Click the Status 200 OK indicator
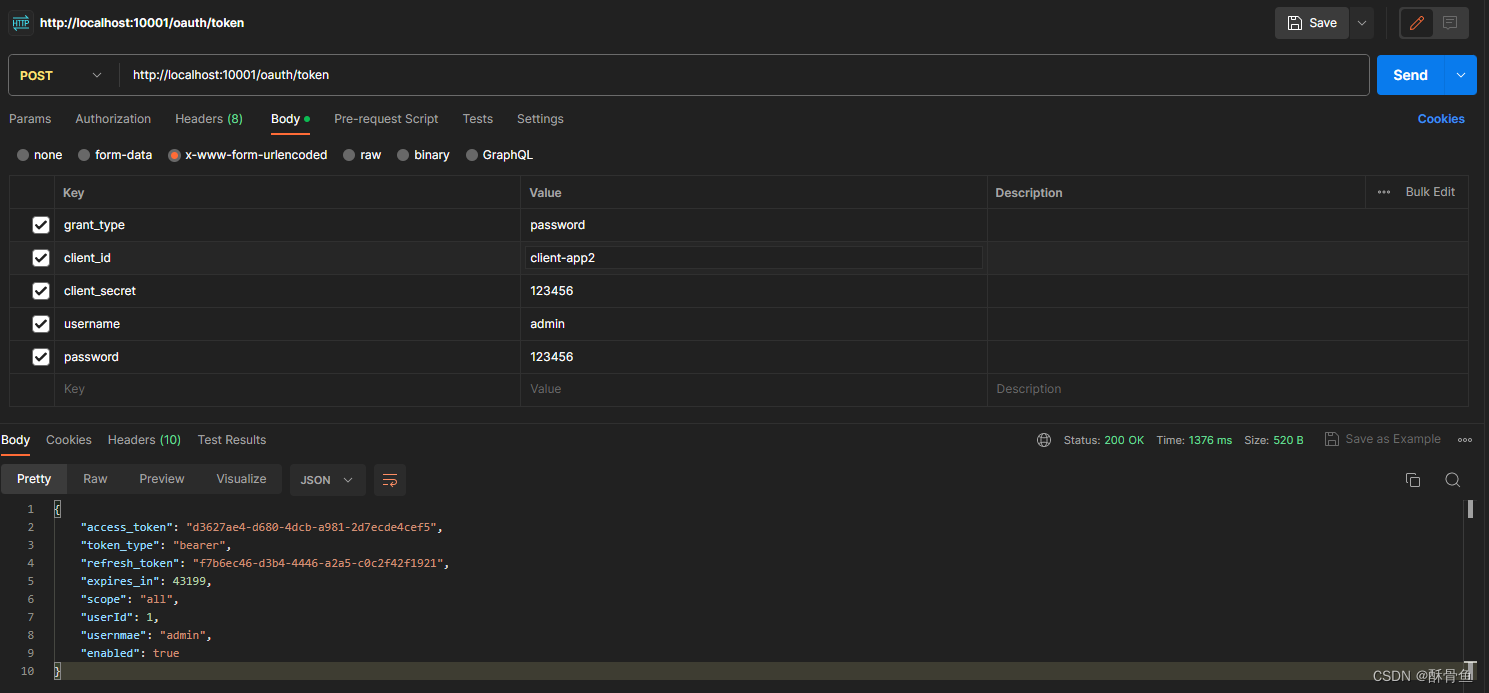 1104,440
